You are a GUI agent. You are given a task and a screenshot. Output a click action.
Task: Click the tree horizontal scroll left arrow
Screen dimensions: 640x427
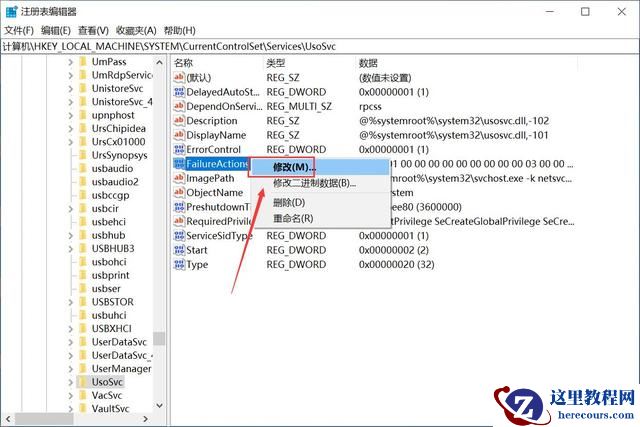(x=8, y=419)
